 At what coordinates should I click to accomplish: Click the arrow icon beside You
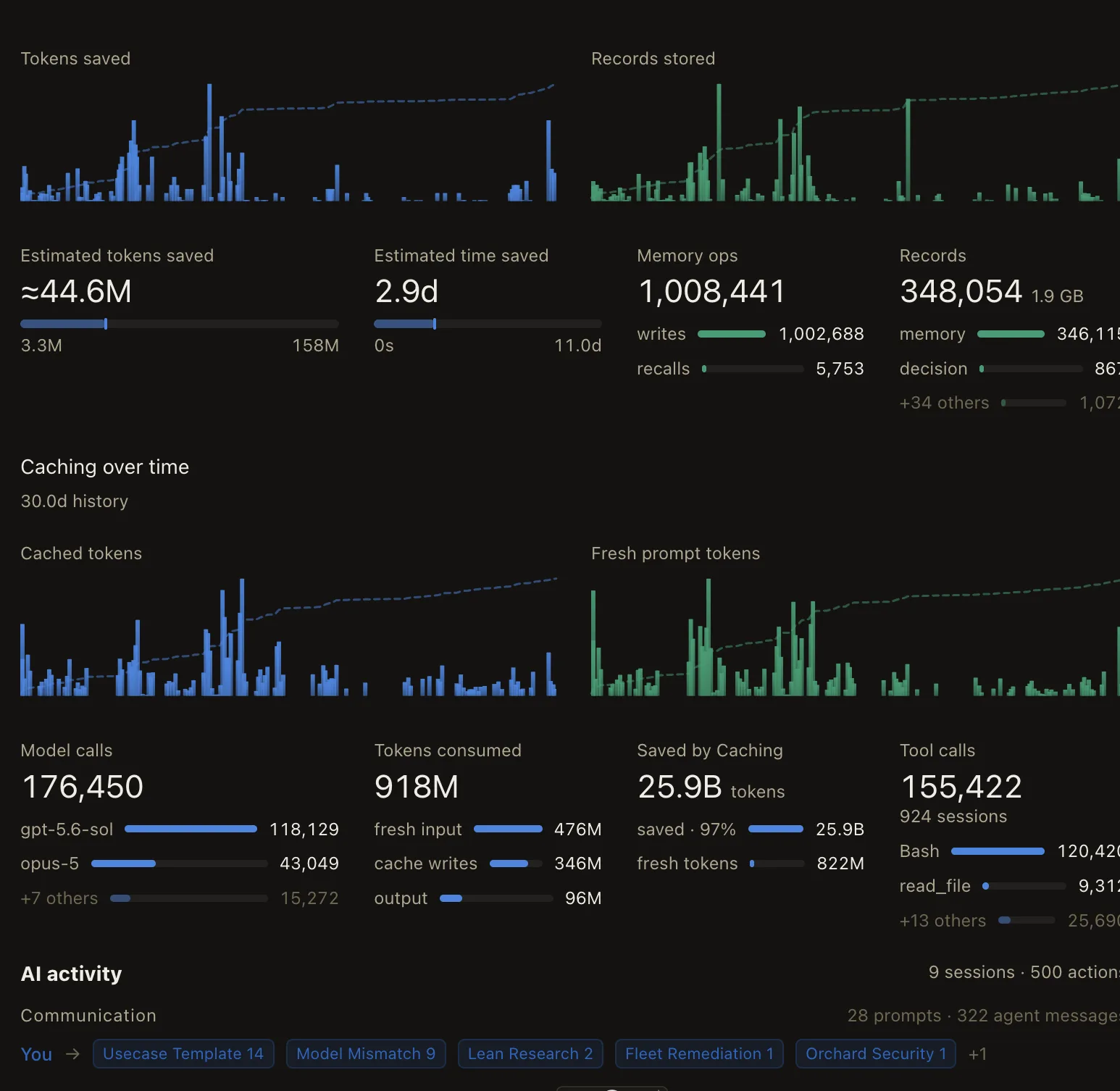pyautogui.click(x=72, y=1053)
